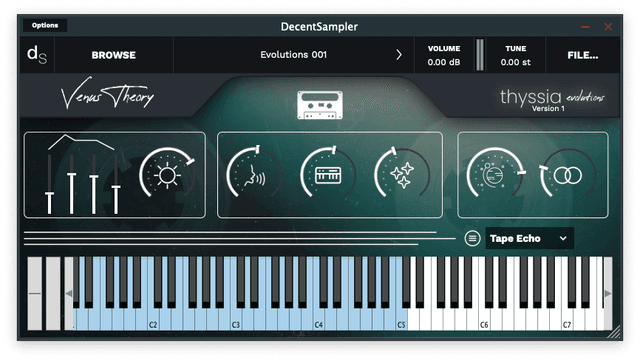Close the DecentSampler window
Screen dimensions: 640x361
pos(608,27)
